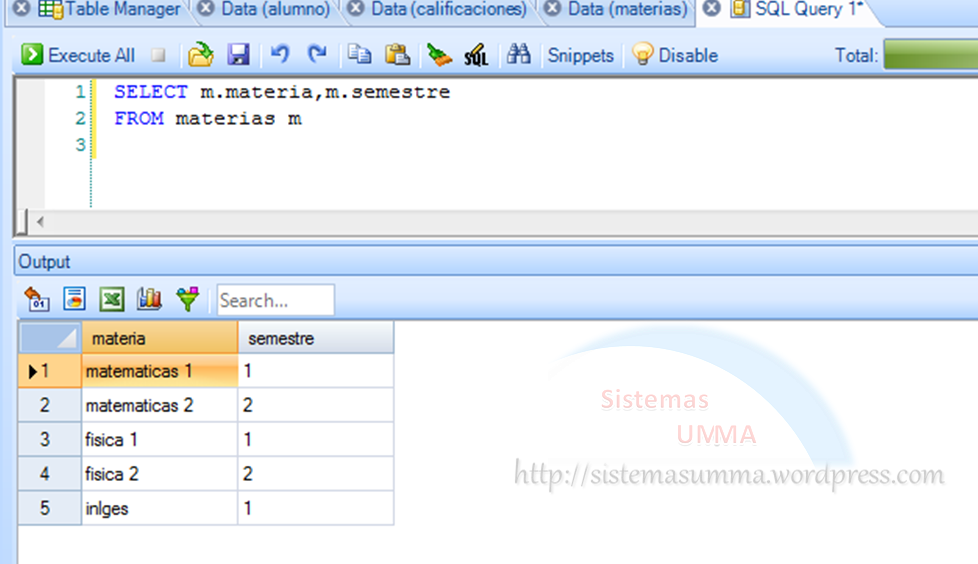
Task: Export output results to Excel
Action: click(112, 299)
